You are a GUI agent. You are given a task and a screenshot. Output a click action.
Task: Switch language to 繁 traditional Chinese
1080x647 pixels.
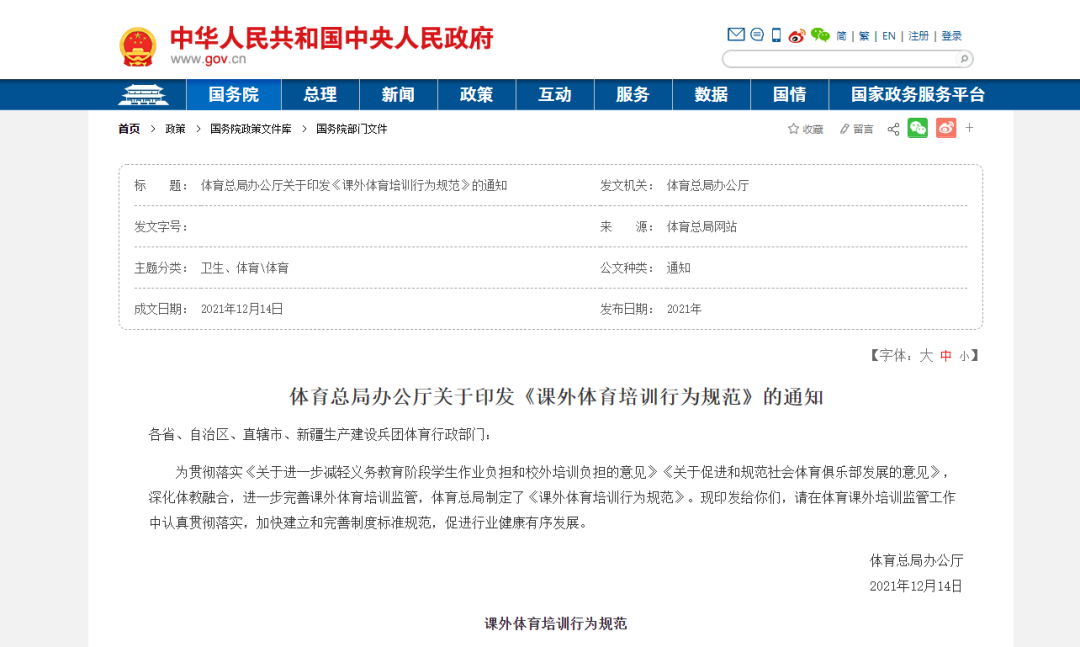click(863, 34)
